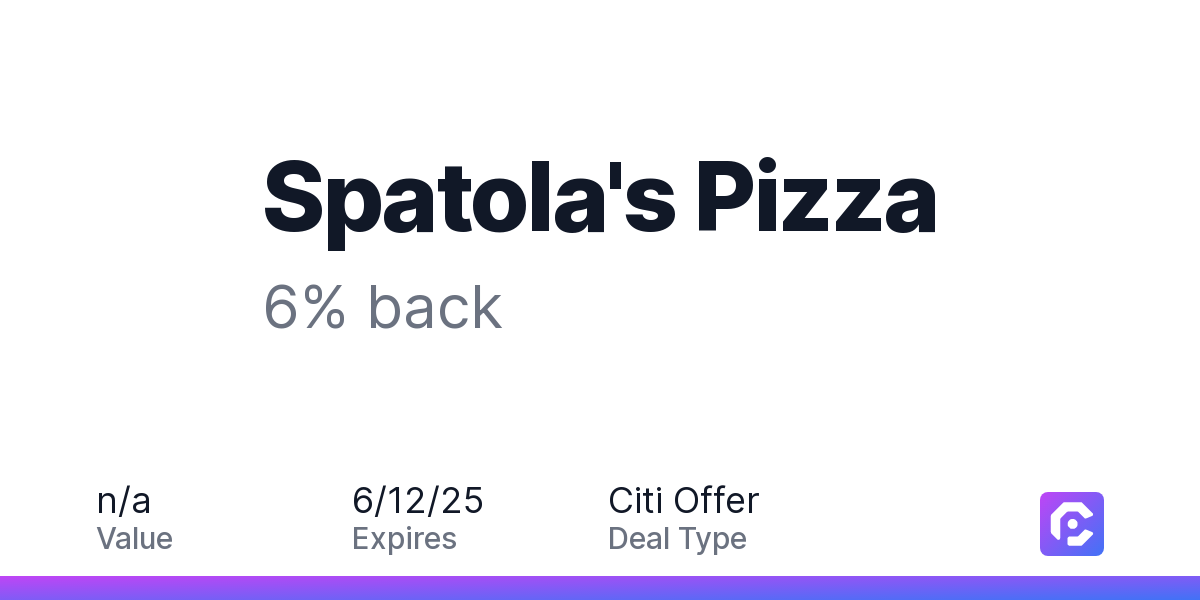Click the Expires label
1200x600 pixels.
click(404, 539)
